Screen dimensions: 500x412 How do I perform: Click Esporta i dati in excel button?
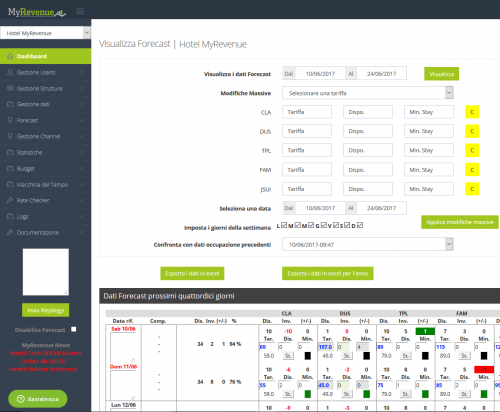[x=192, y=273]
